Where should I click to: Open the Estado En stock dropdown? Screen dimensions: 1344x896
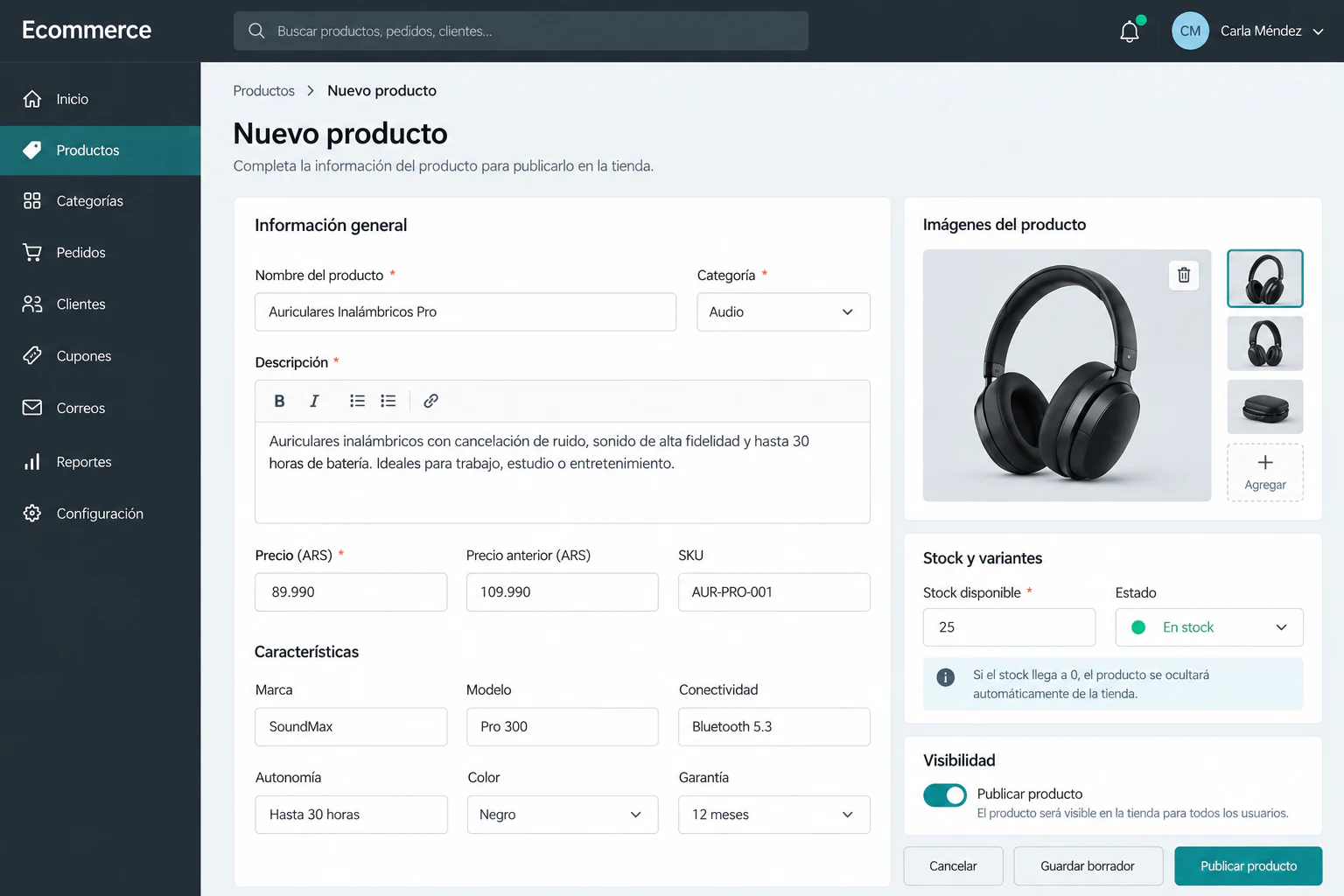(x=1209, y=627)
